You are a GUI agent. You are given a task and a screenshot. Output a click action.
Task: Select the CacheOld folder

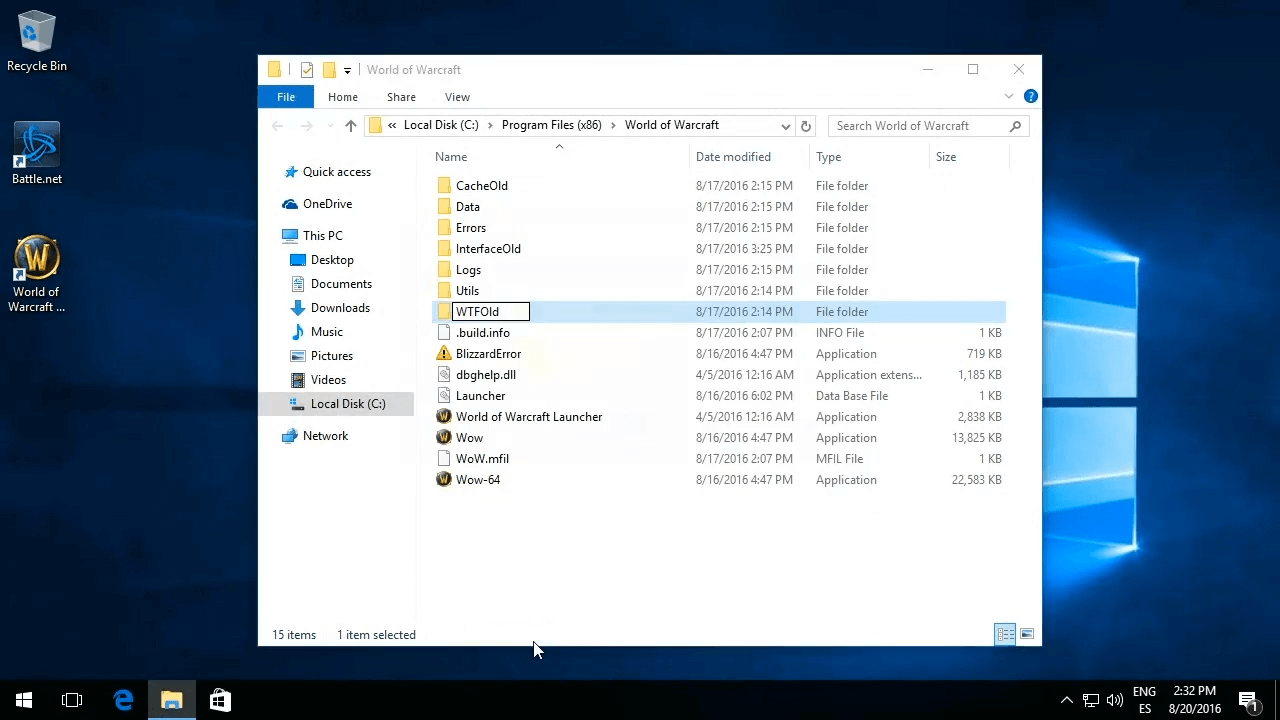pos(481,186)
